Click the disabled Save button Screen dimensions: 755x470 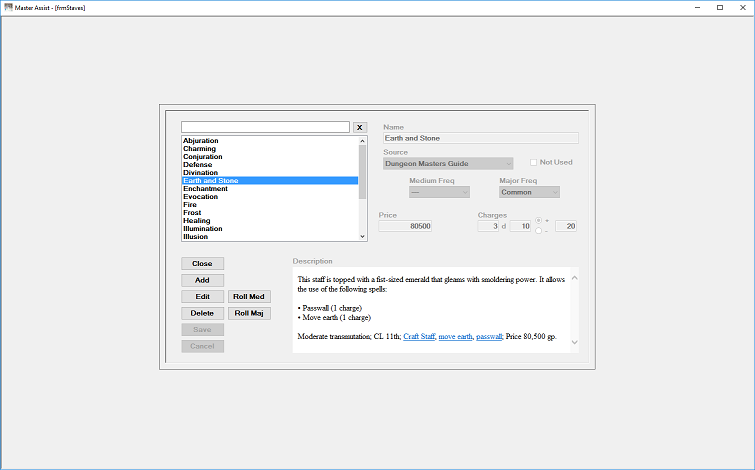(x=202, y=330)
